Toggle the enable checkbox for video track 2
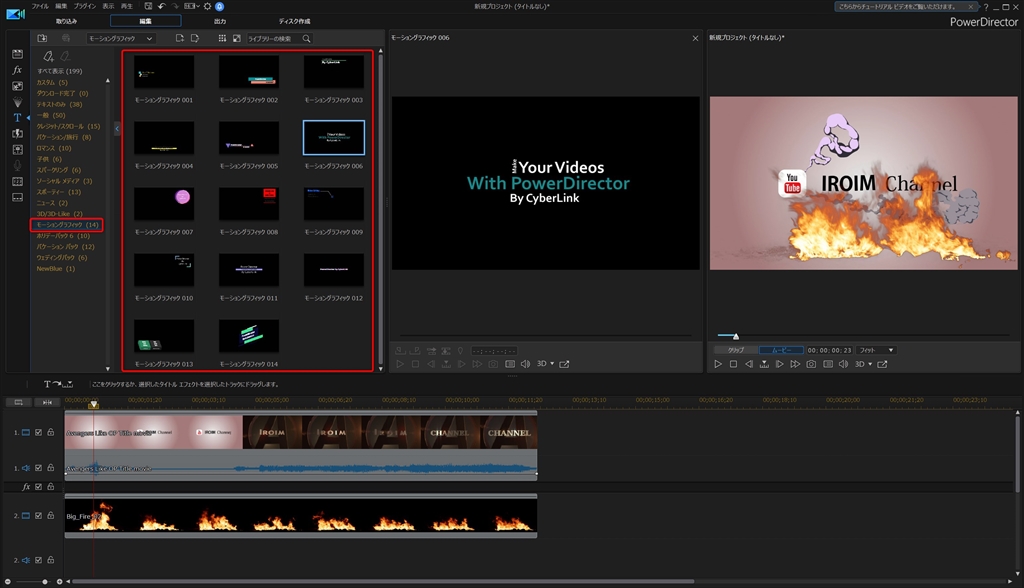This screenshot has height=588, width=1024. click(x=39, y=515)
